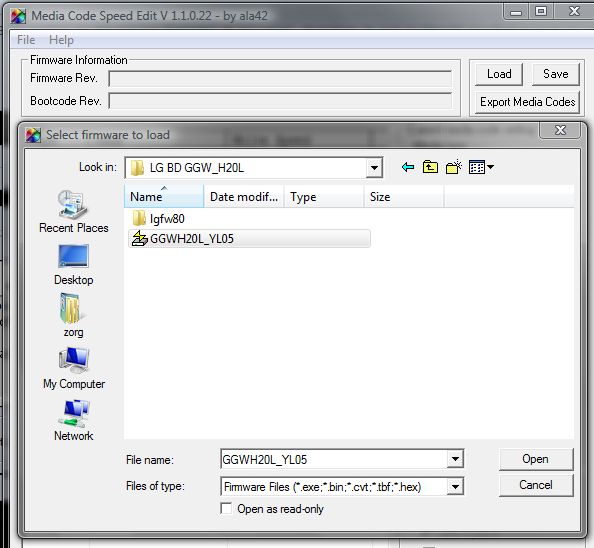Expand the Files of type dropdown

tap(455, 486)
